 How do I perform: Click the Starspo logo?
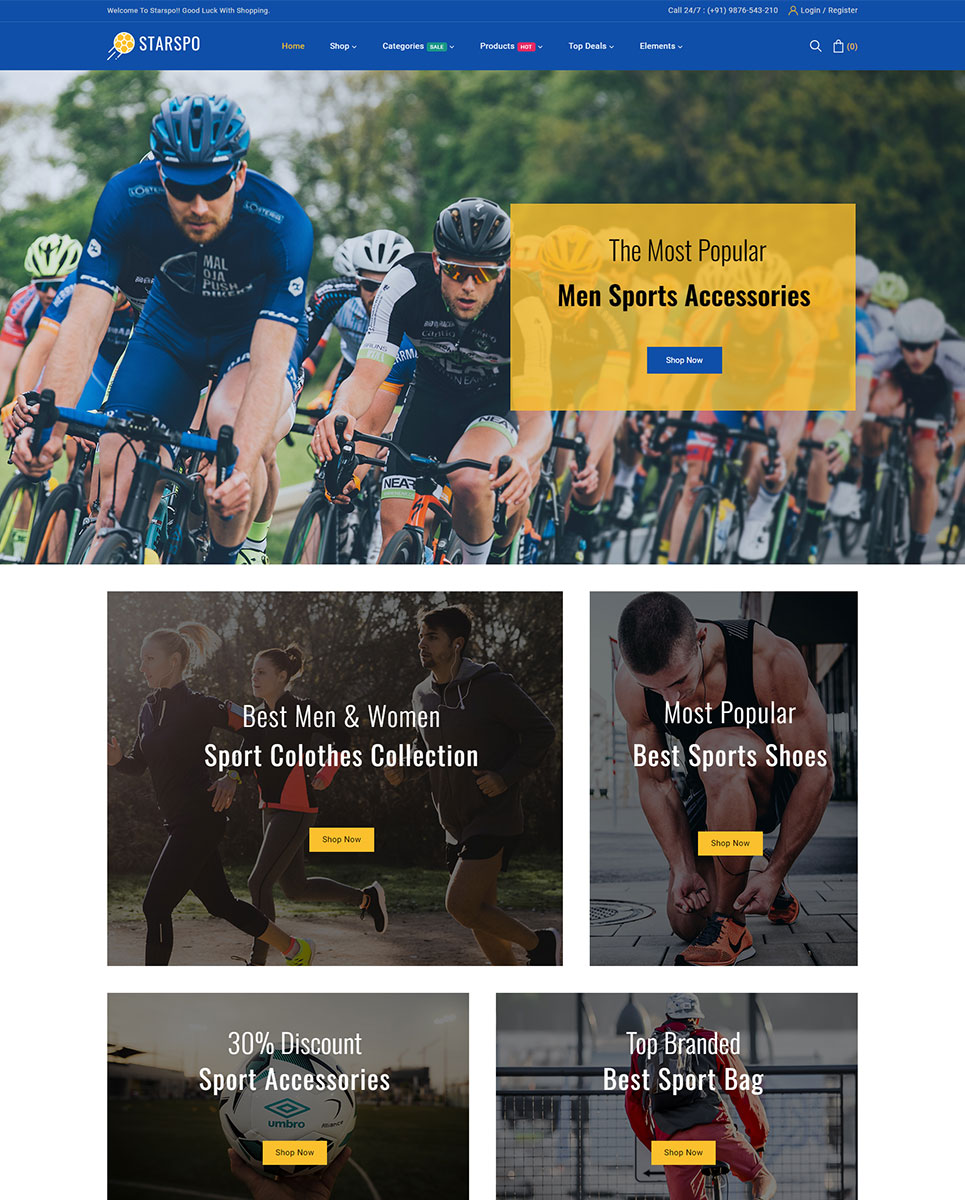[x=154, y=45]
